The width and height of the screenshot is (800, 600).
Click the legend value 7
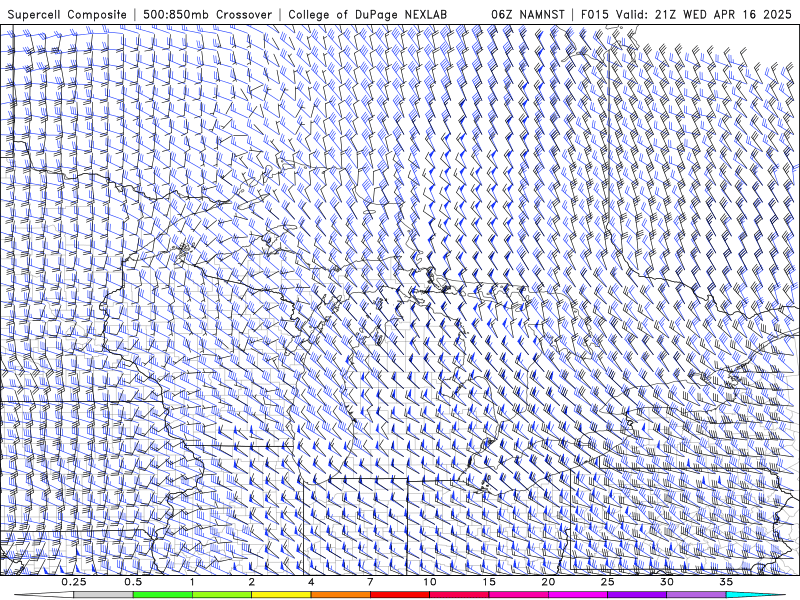pyautogui.click(x=370, y=582)
